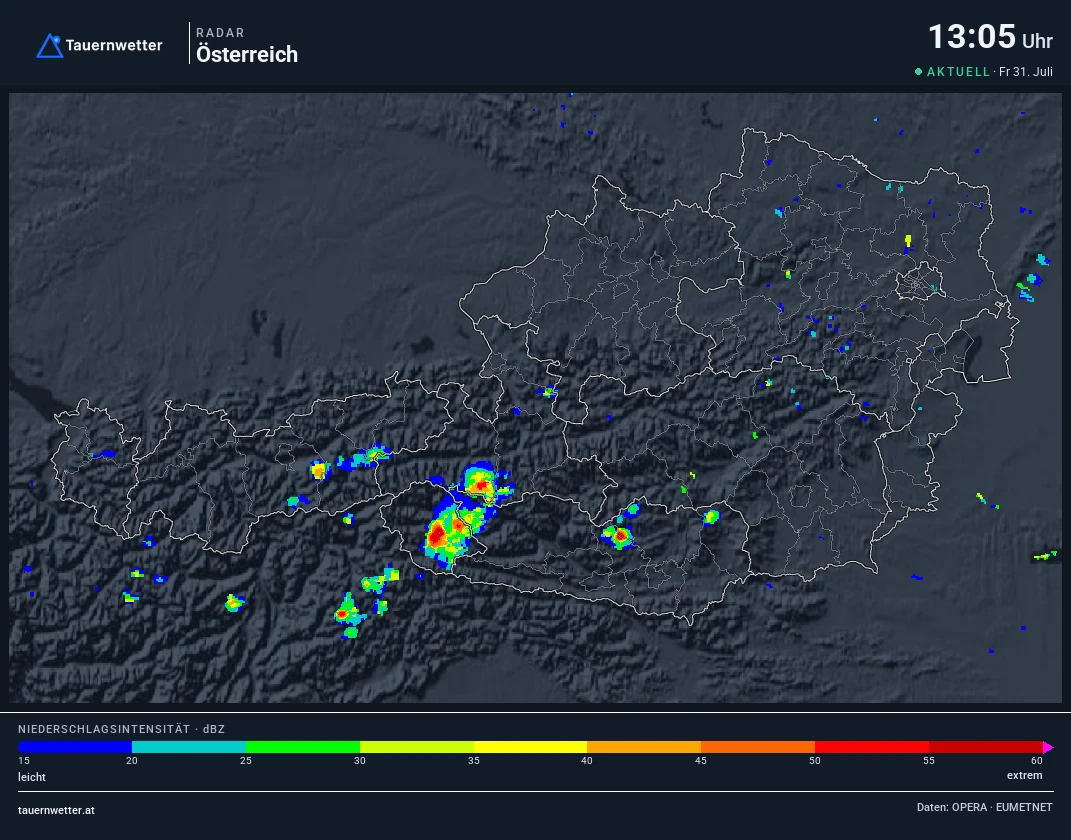Click the dark blue 15–20 dBZ legend segment
The width and height of the screenshot is (1071, 840).
pyautogui.click(x=75, y=747)
